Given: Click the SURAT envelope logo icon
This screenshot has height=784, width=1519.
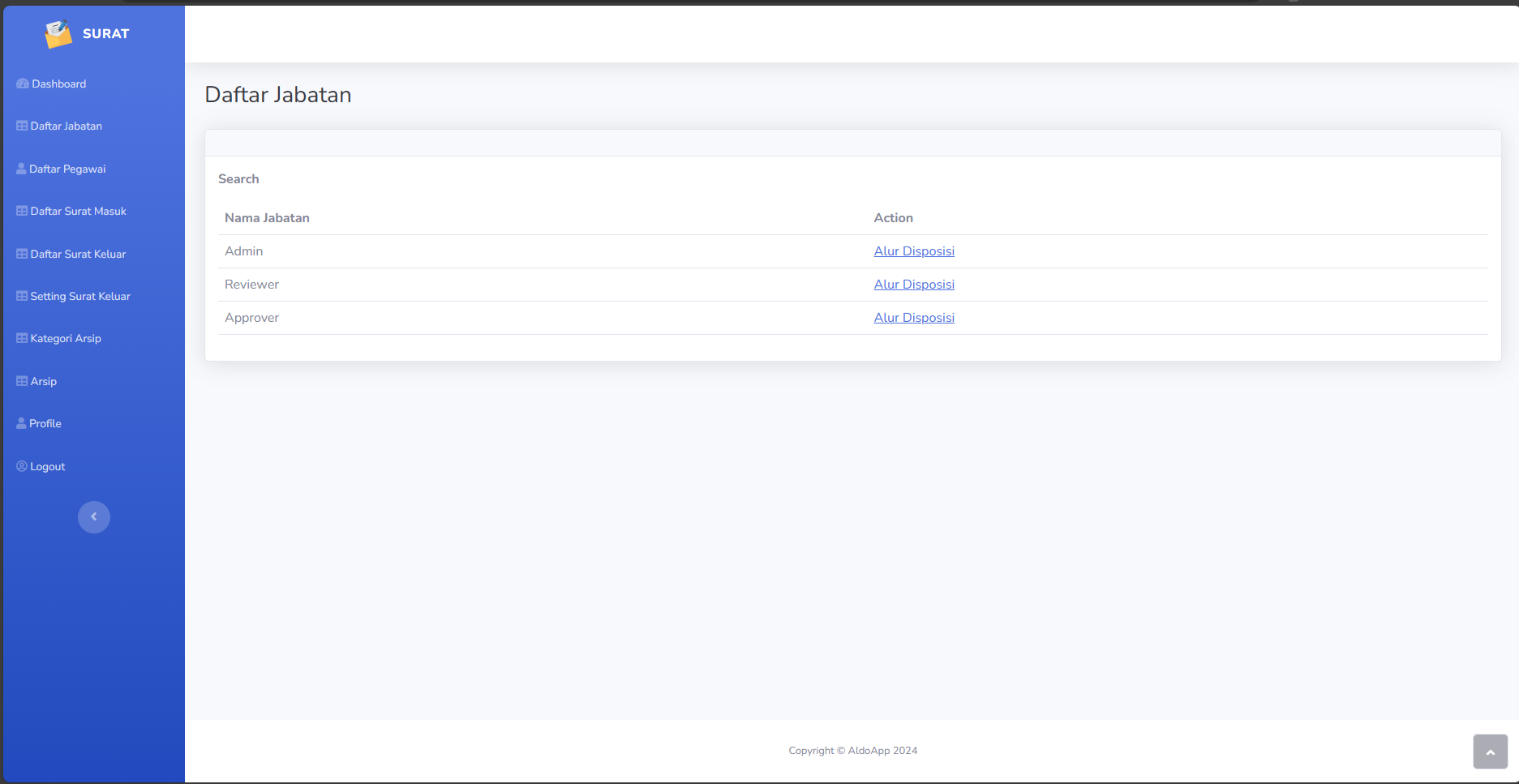Looking at the screenshot, I should (58, 34).
